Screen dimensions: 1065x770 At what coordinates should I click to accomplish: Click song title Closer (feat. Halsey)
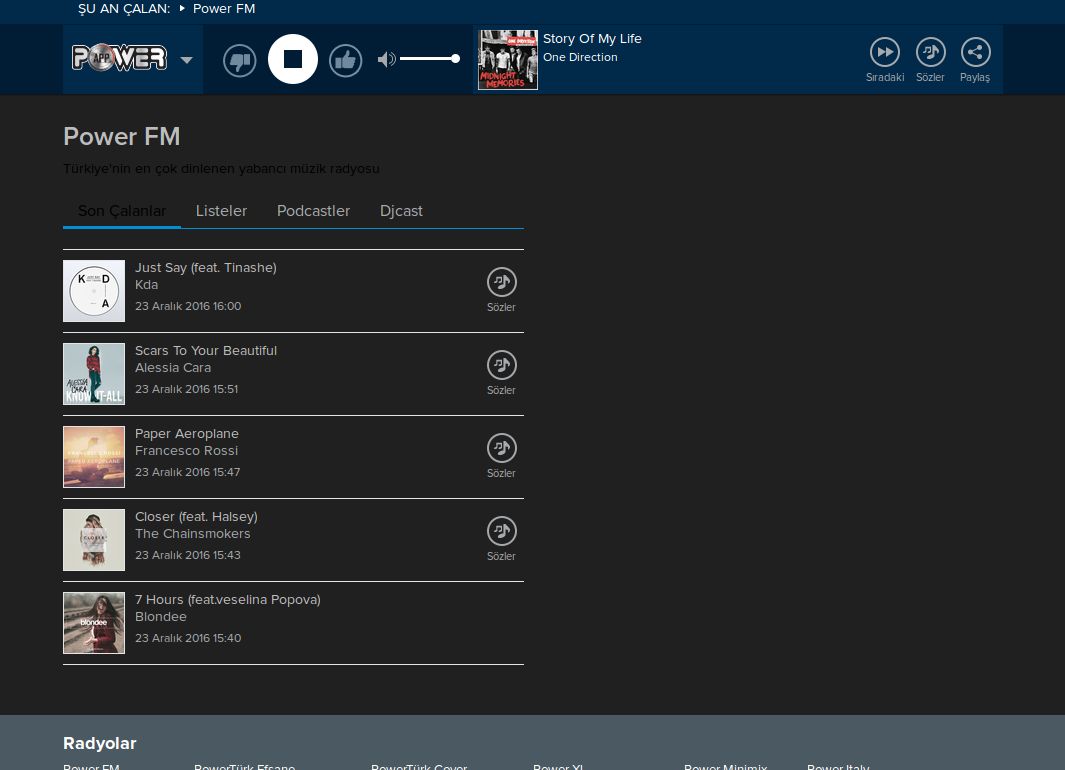pyautogui.click(x=196, y=517)
